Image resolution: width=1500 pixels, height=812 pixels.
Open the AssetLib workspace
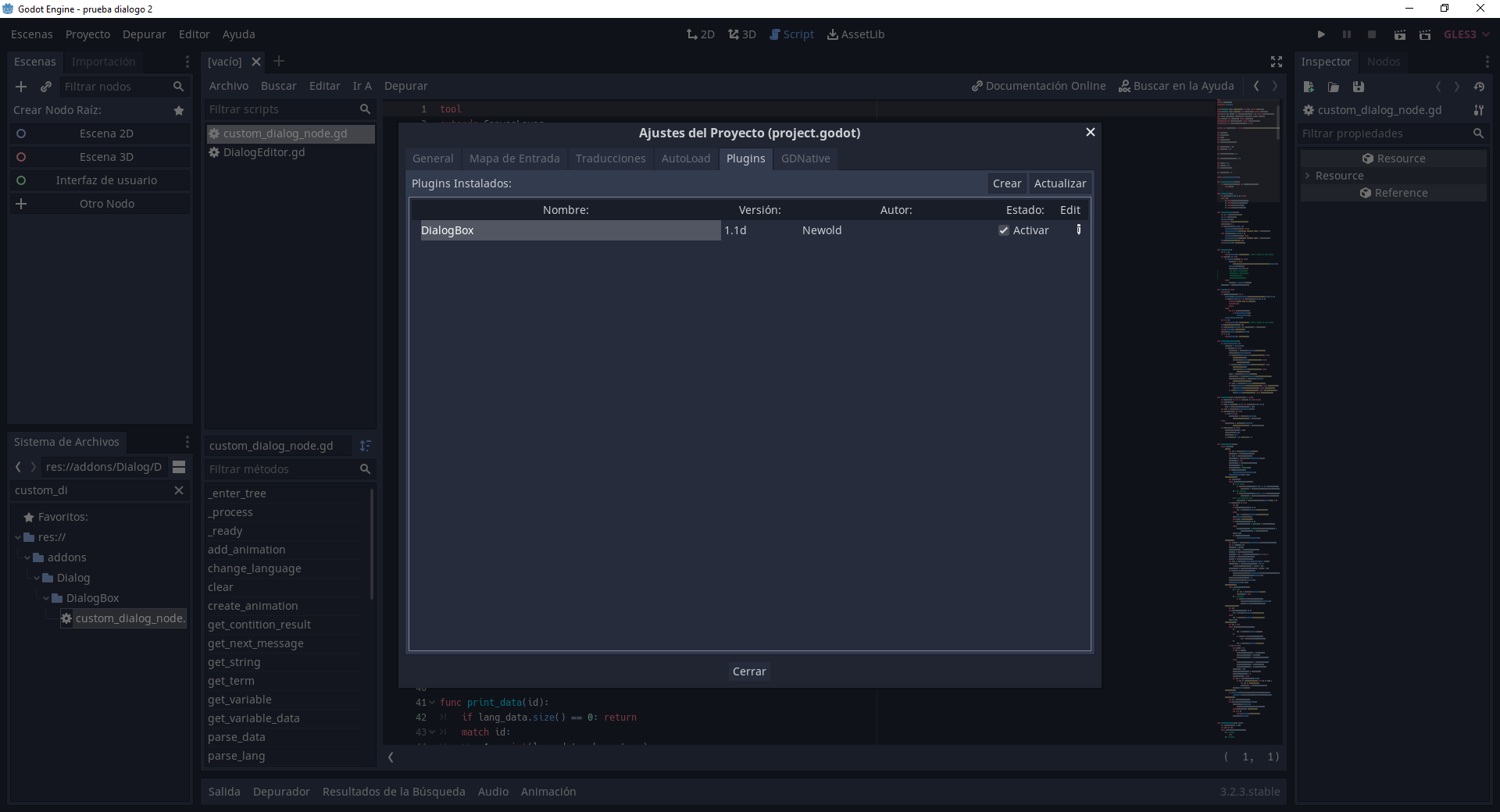pos(855,34)
